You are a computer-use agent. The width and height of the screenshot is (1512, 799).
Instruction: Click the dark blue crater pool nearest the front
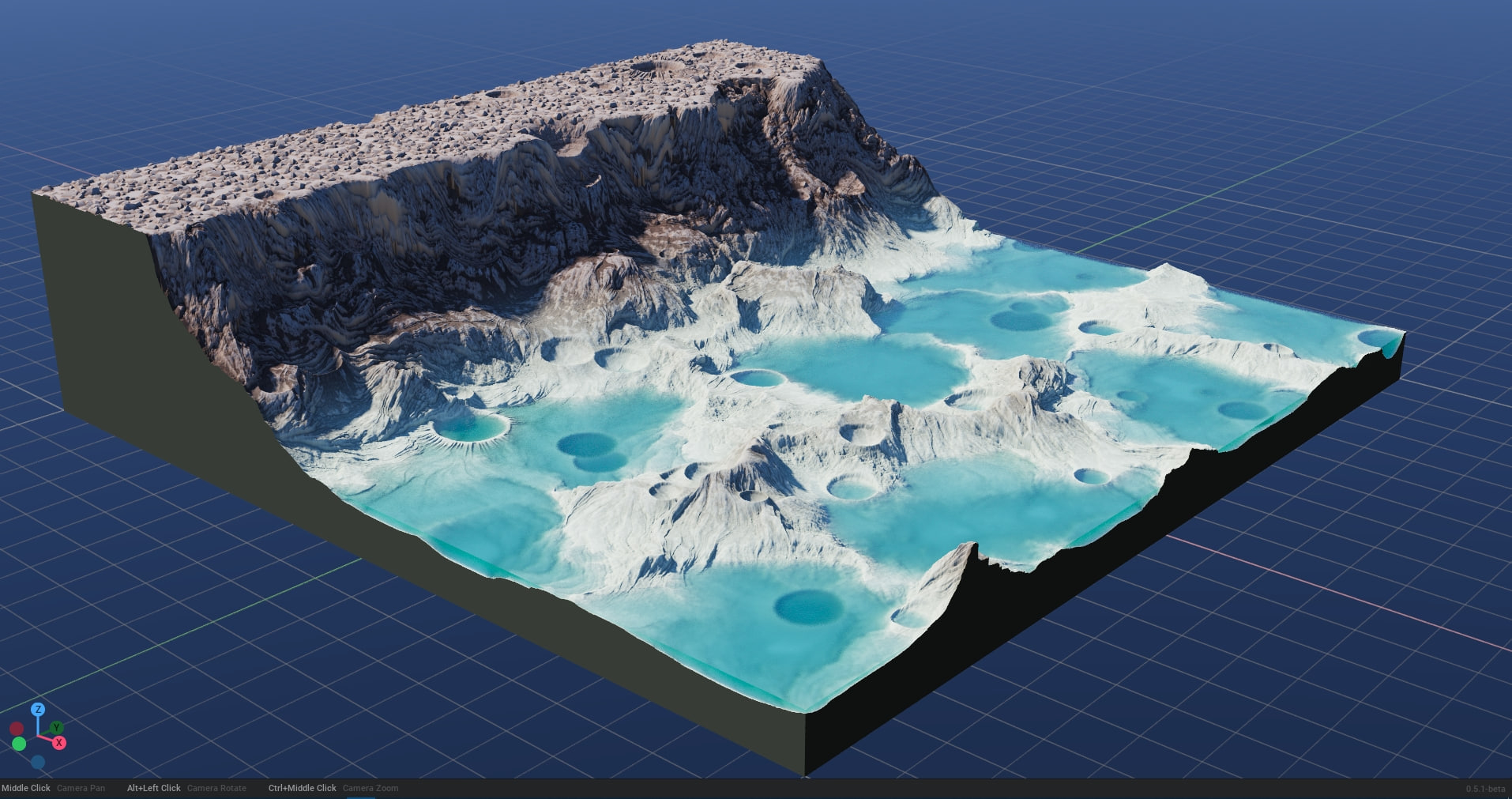click(x=807, y=607)
